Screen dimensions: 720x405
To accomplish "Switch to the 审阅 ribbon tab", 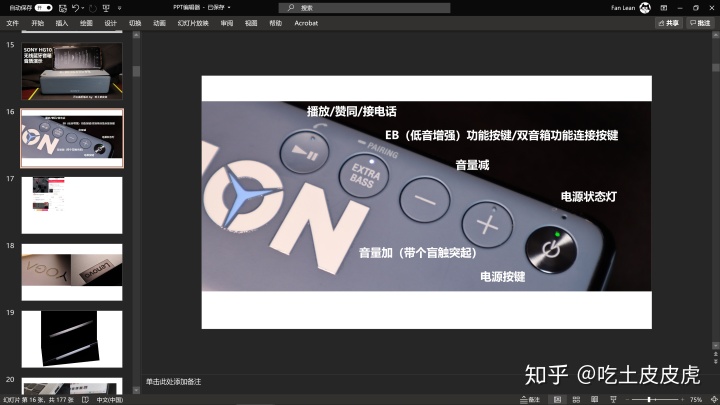I will pos(226,23).
